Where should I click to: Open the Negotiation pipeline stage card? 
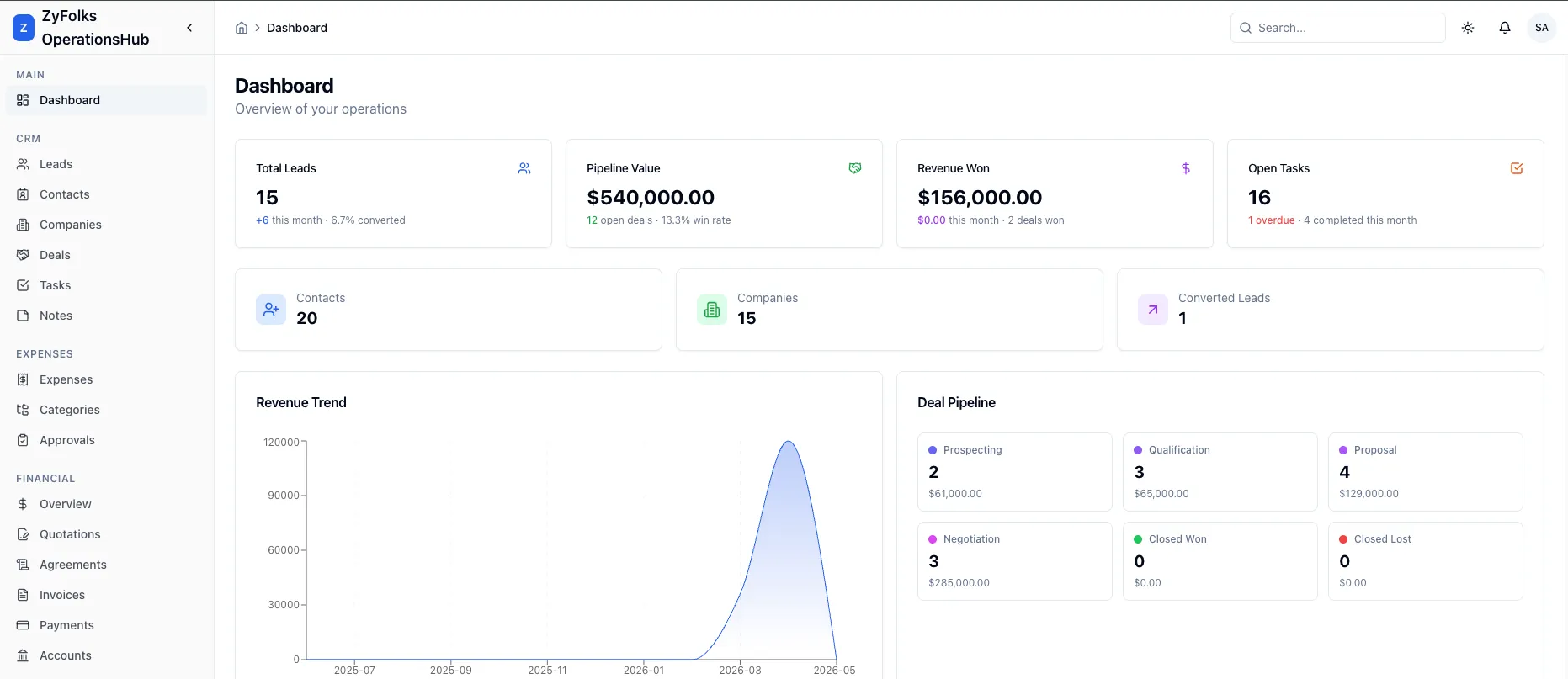tap(1015, 561)
